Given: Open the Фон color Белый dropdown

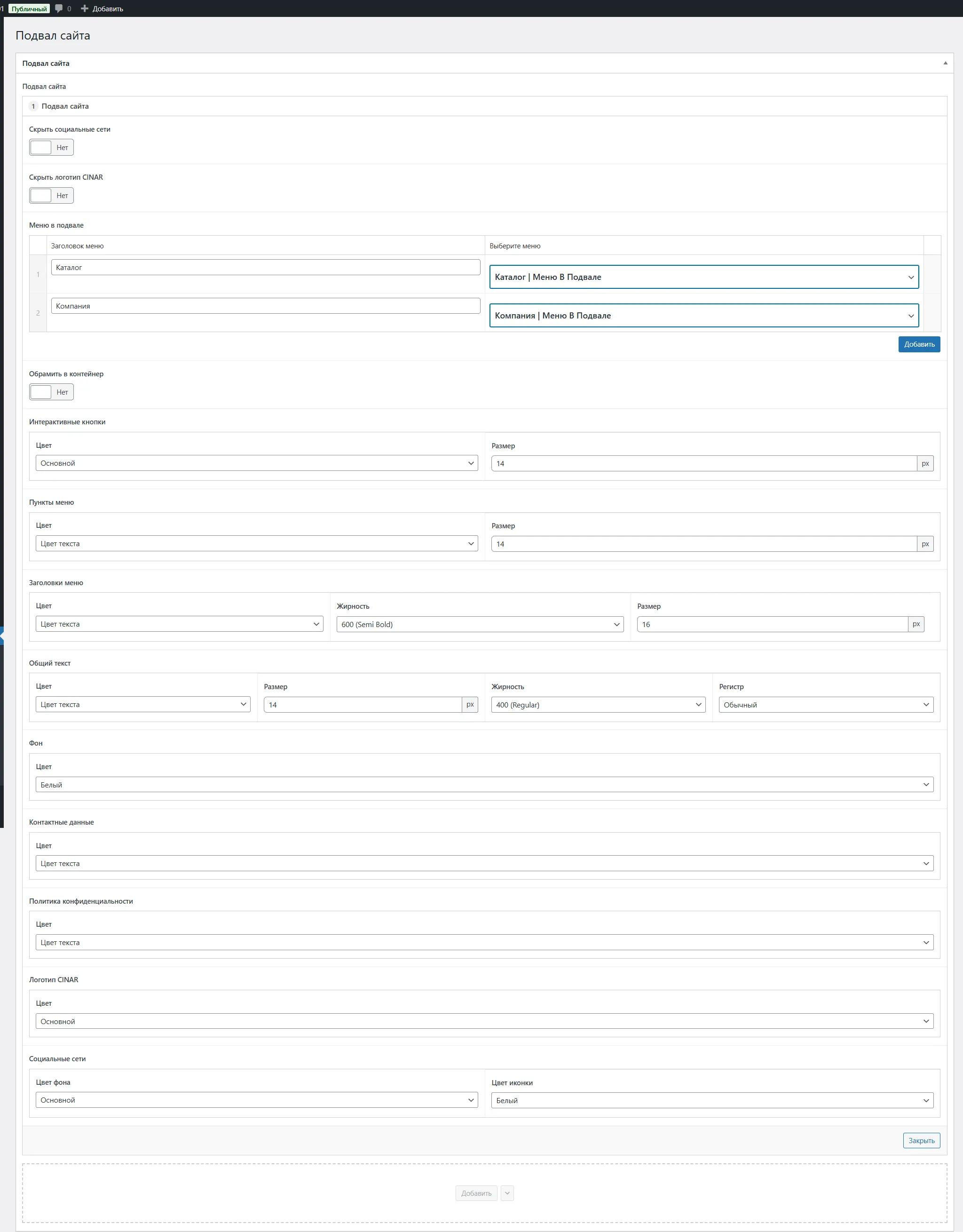Looking at the screenshot, I should (484, 785).
